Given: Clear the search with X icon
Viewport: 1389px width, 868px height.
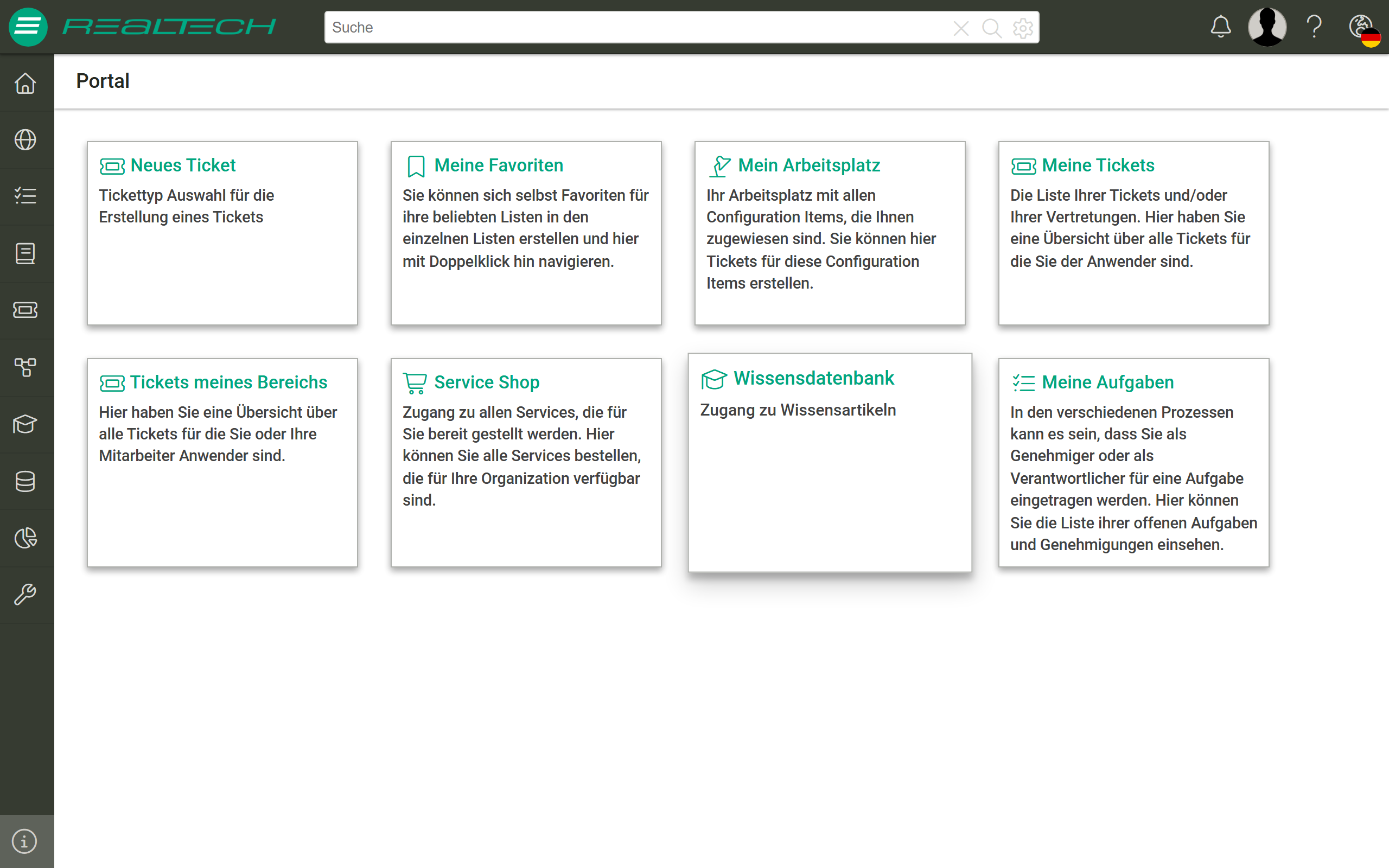Looking at the screenshot, I should click(x=961, y=28).
